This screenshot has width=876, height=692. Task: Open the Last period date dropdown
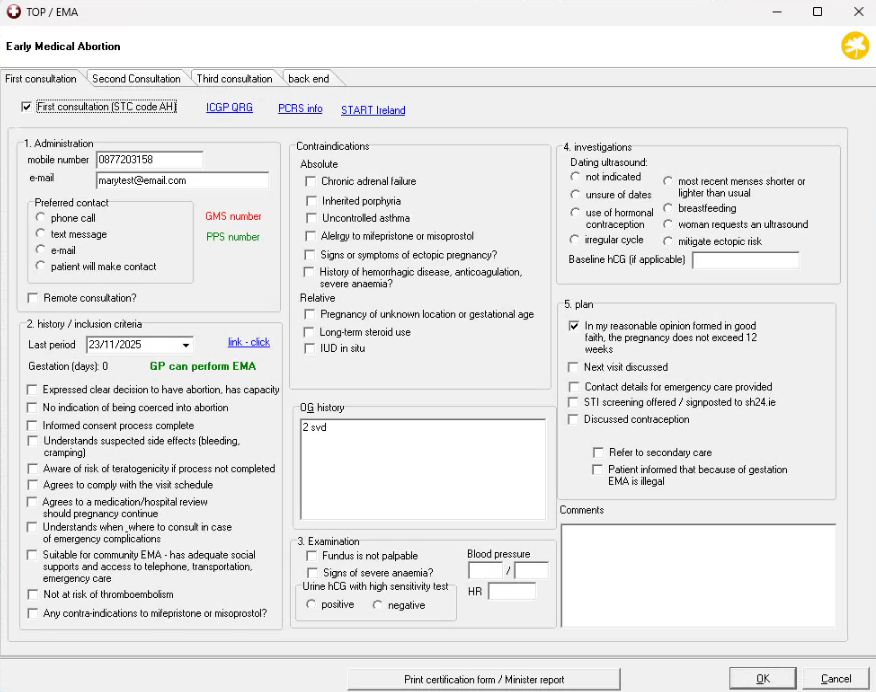(x=186, y=346)
